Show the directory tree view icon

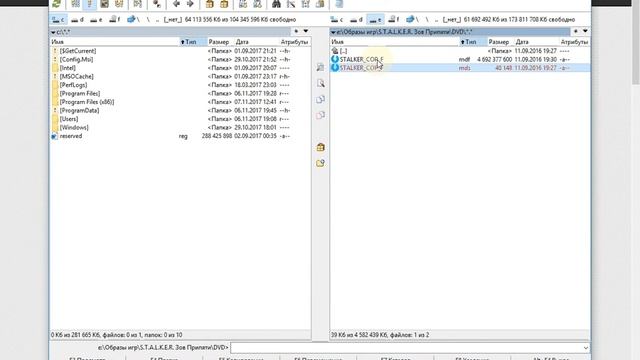tap(119, 4)
